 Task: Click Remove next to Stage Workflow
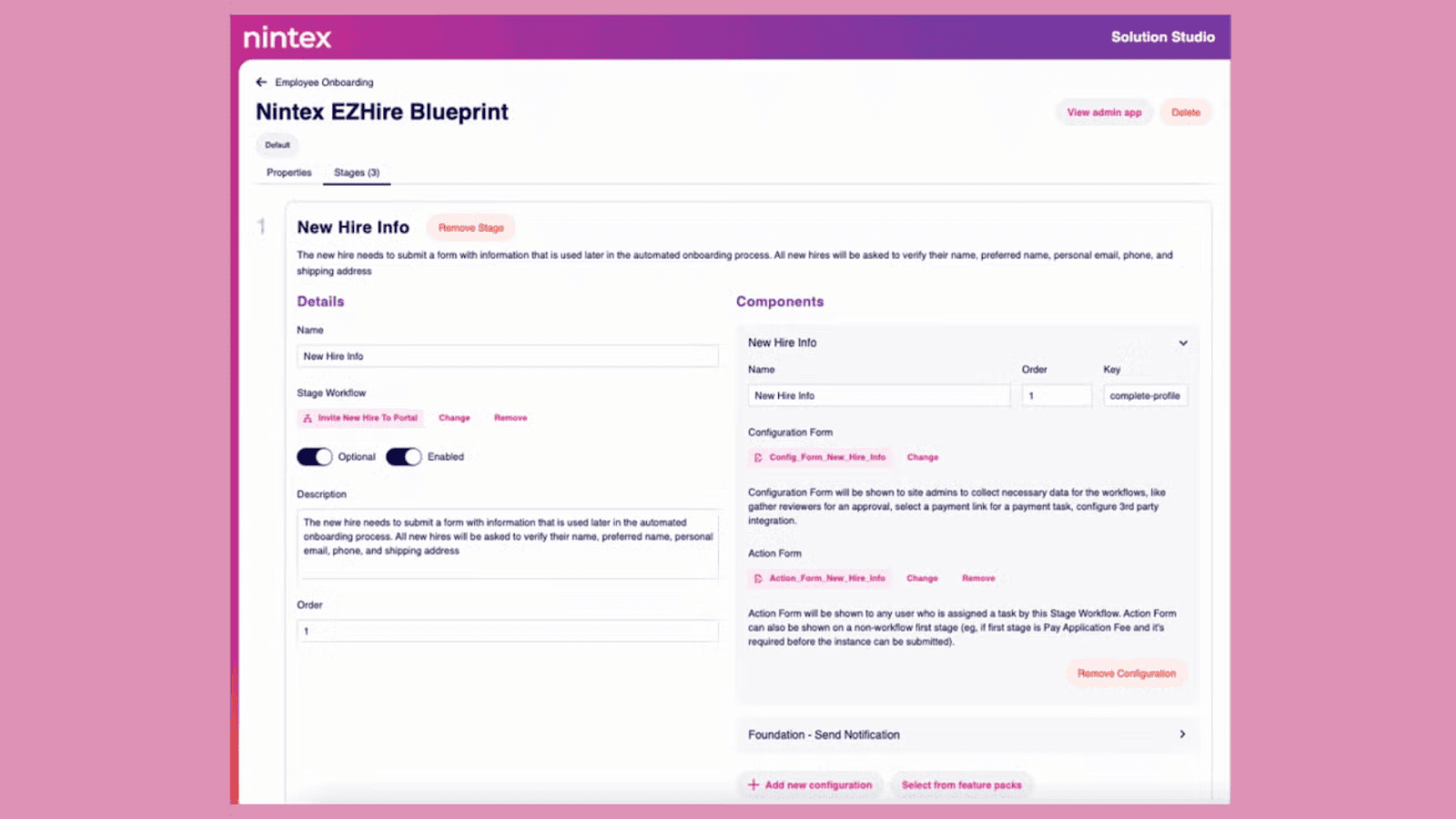511,419
